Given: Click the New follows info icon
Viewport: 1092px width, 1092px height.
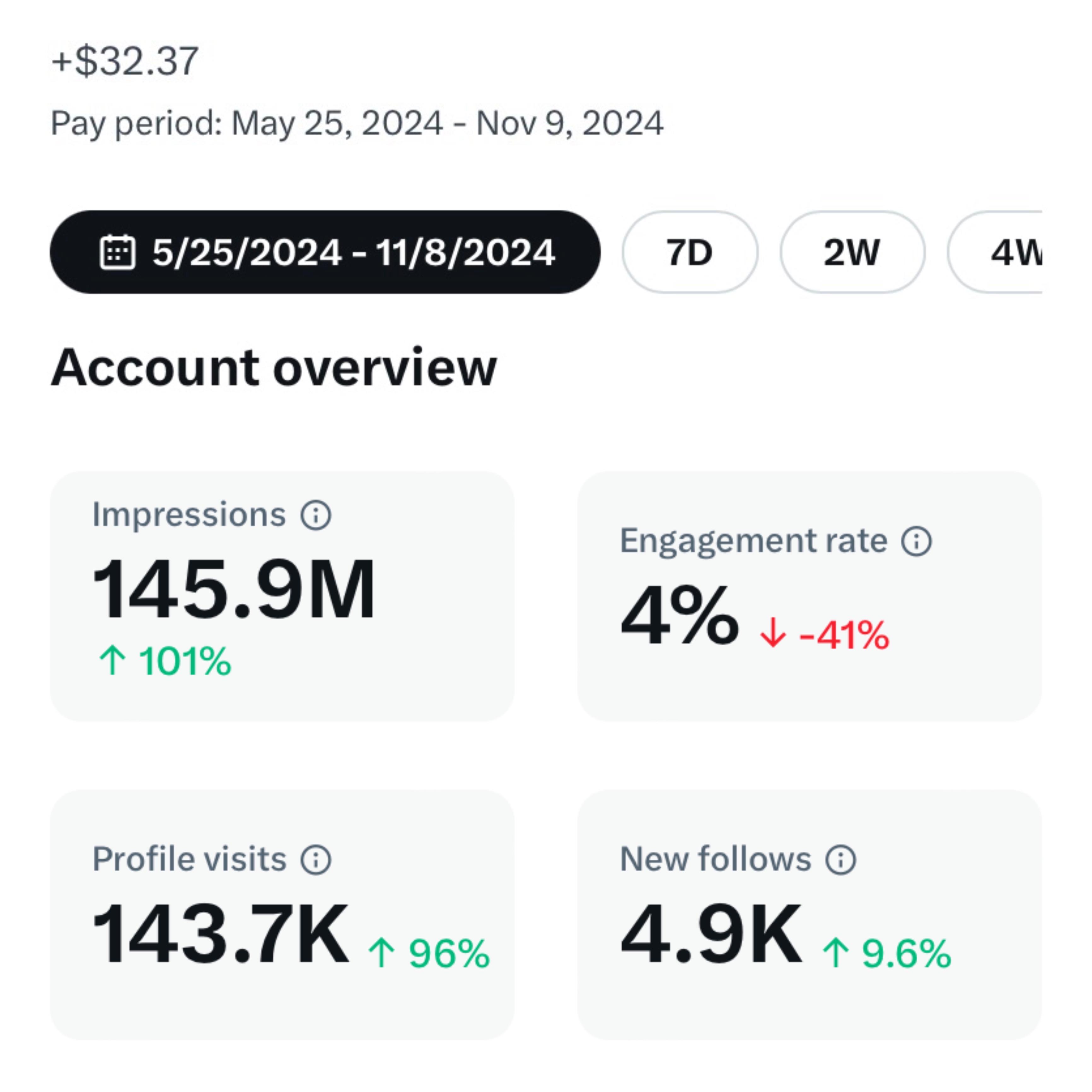Looking at the screenshot, I should (840, 860).
